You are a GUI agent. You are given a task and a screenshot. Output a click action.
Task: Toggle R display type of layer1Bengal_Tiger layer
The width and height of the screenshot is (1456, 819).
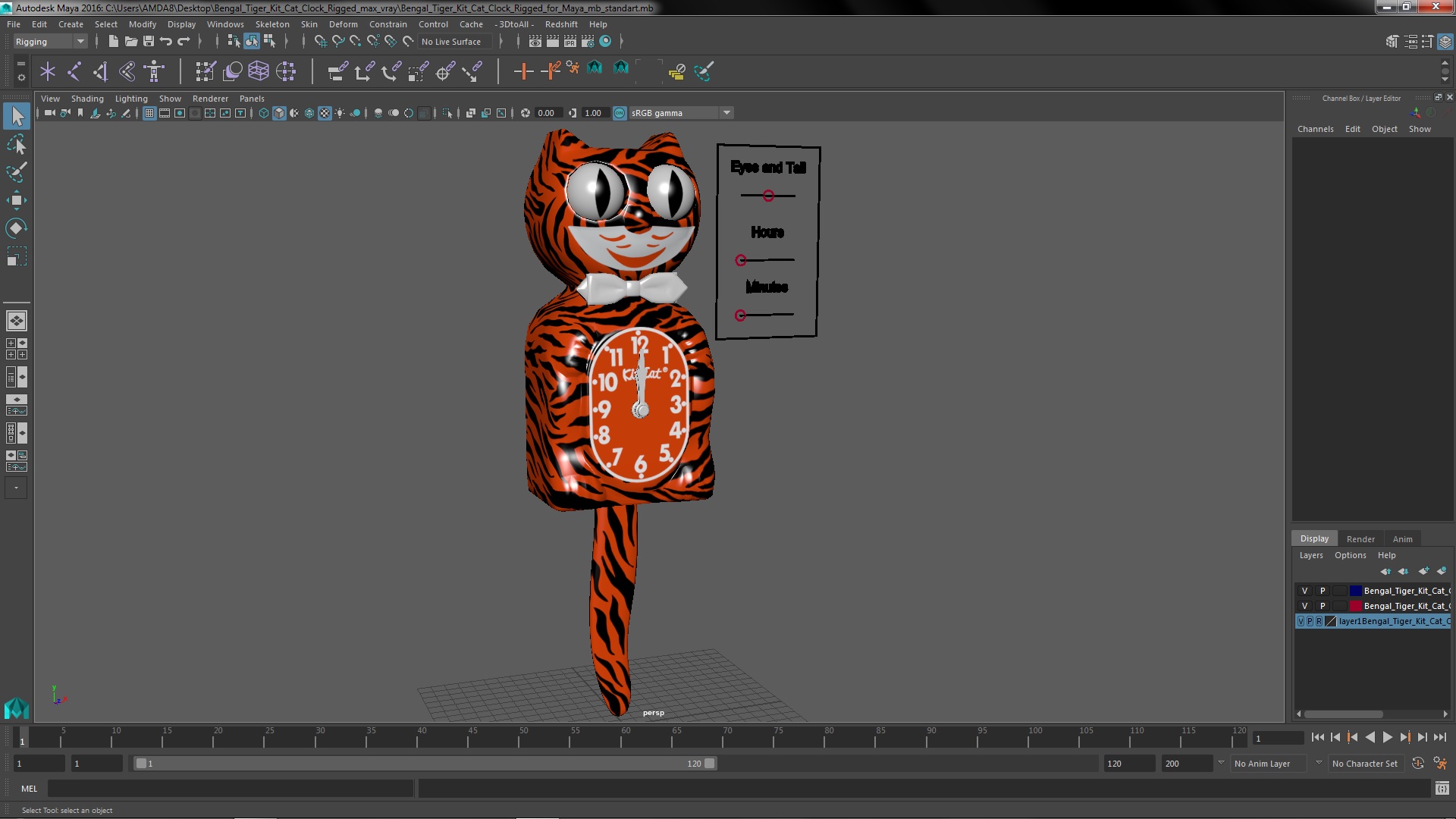click(x=1319, y=621)
